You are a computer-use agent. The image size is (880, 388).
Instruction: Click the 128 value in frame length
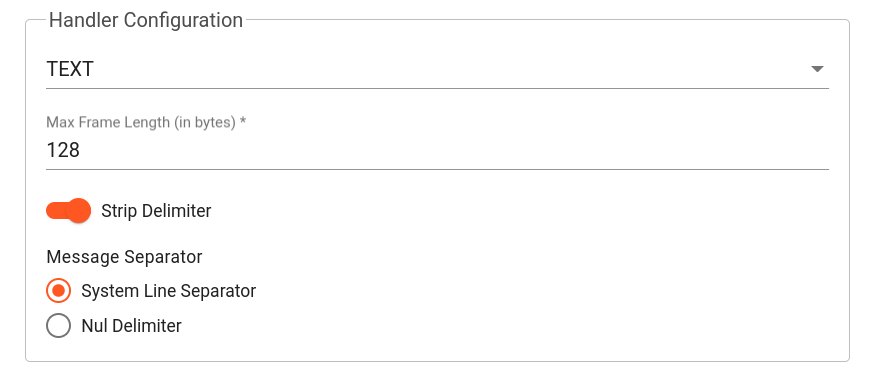[63, 150]
